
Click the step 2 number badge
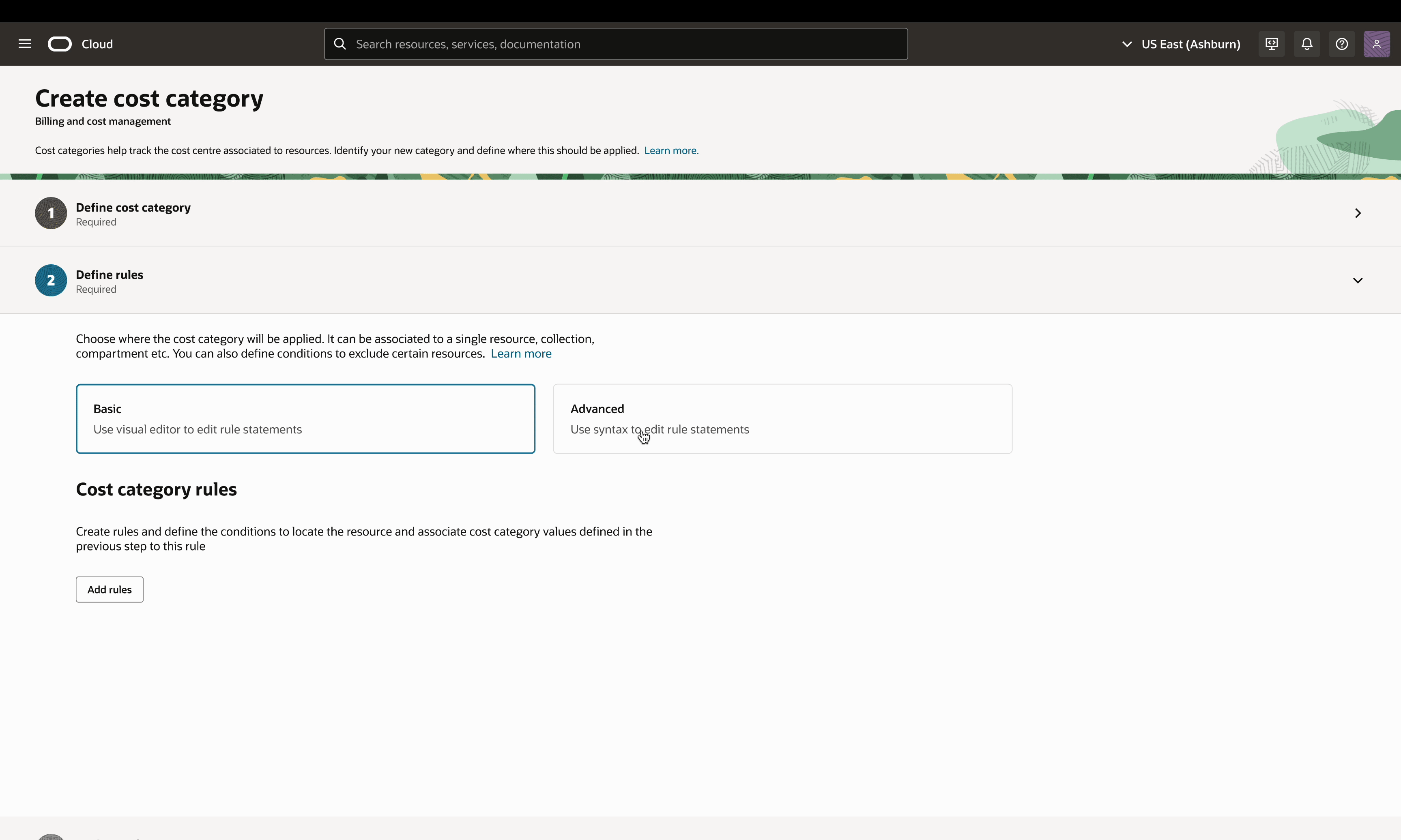click(x=51, y=280)
